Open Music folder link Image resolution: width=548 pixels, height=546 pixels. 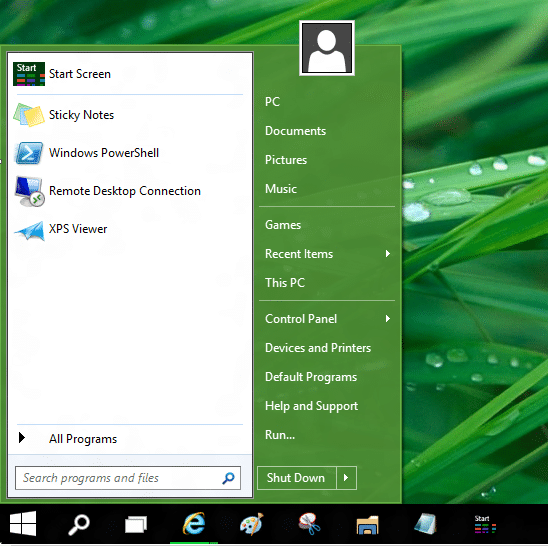[281, 189]
